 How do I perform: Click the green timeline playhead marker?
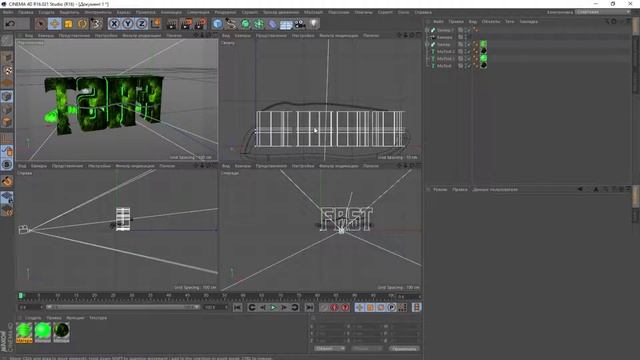(x=21, y=296)
